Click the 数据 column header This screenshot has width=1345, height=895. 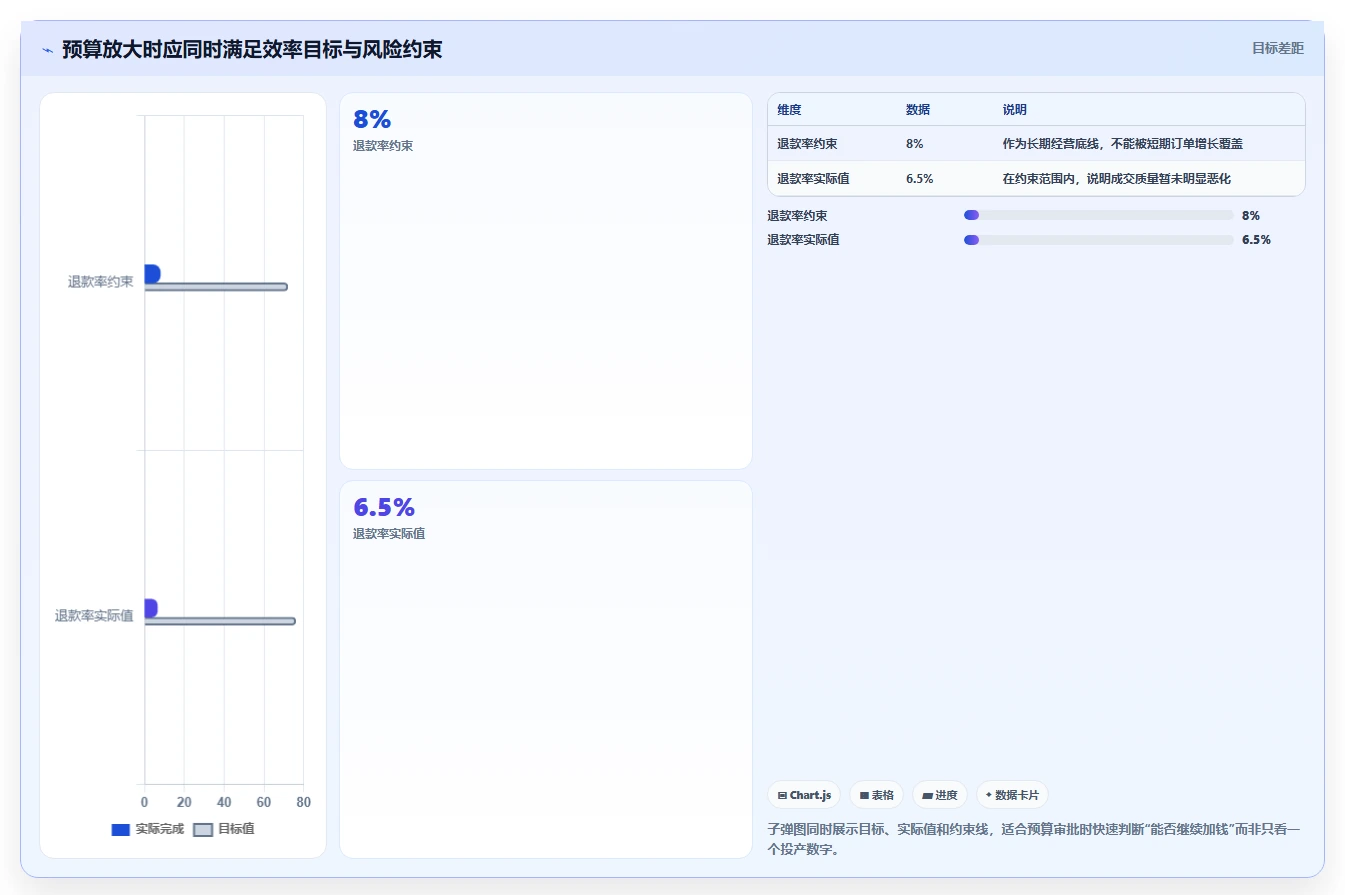pyautogui.click(x=918, y=110)
